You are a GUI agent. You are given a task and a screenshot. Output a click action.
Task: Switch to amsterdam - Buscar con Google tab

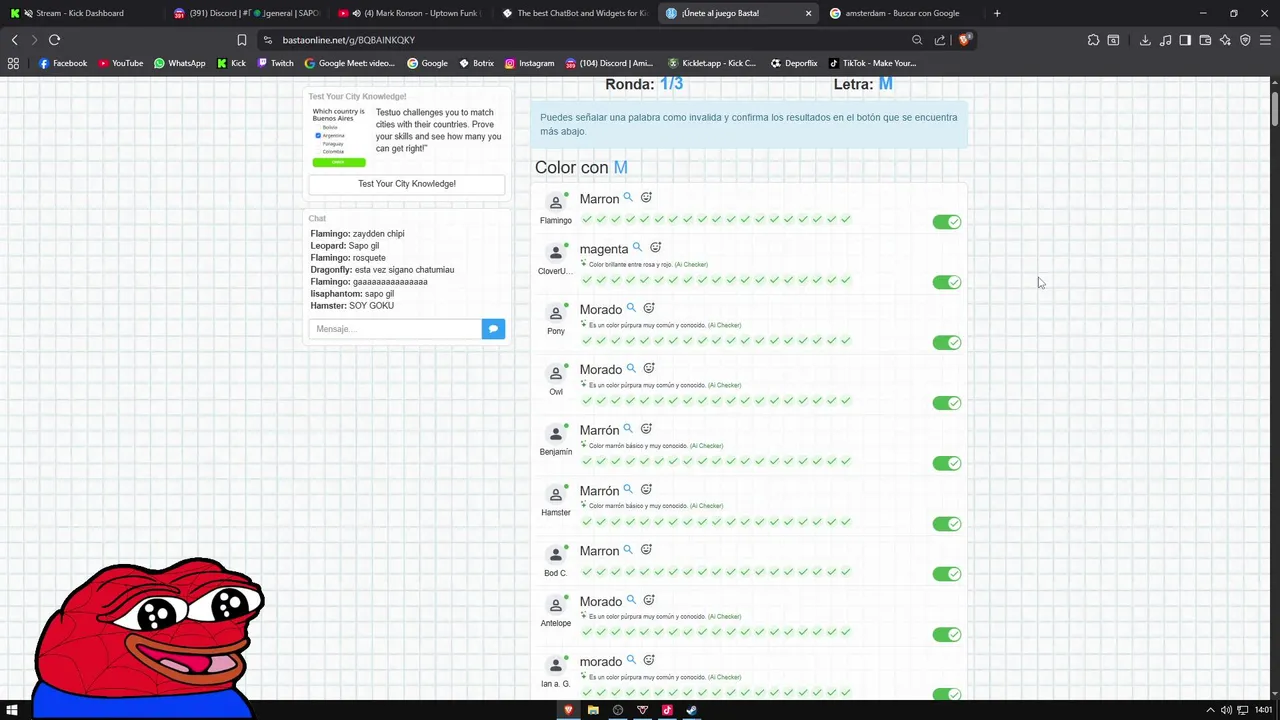pos(900,13)
